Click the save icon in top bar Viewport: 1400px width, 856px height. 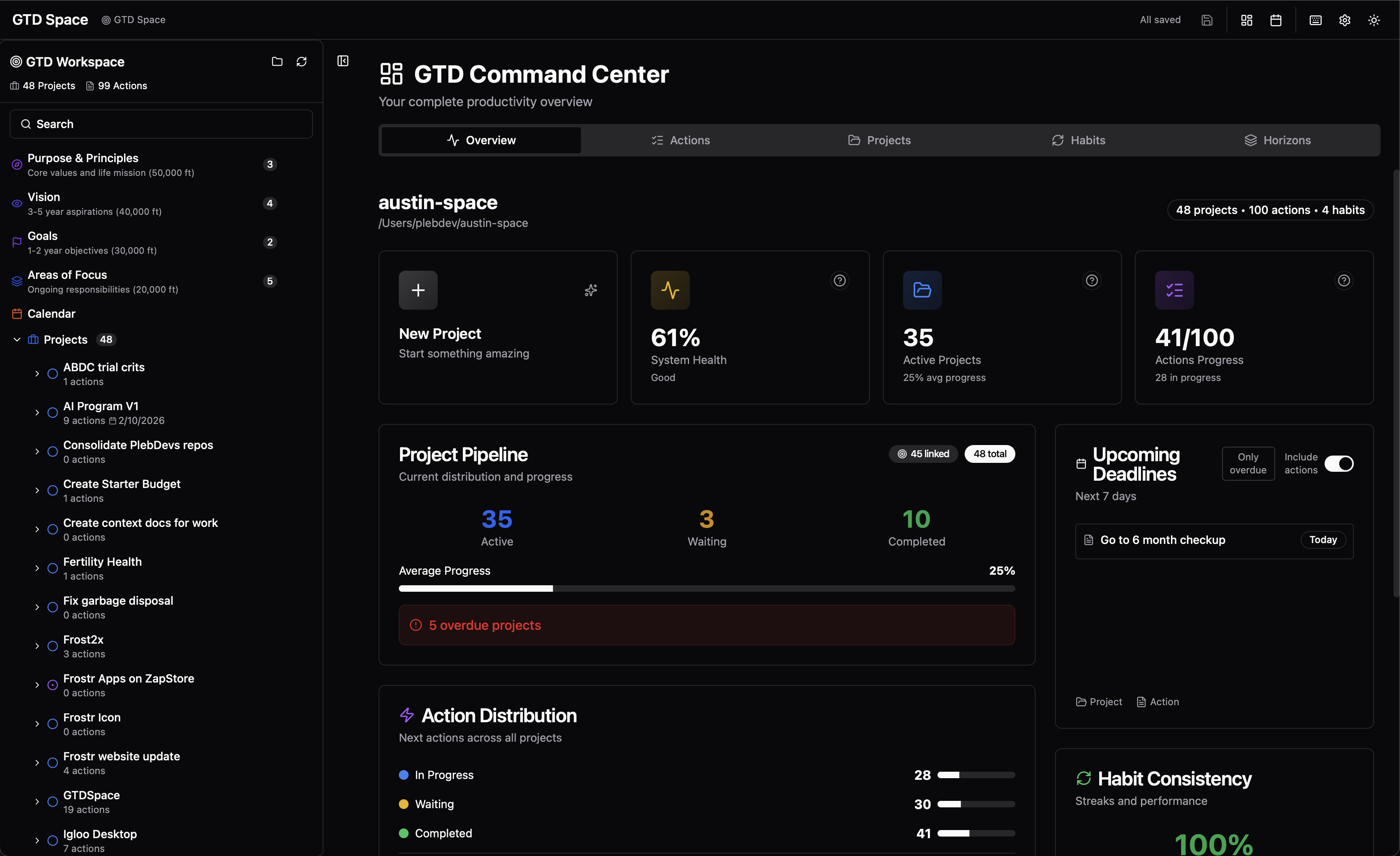pos(1207,20)
